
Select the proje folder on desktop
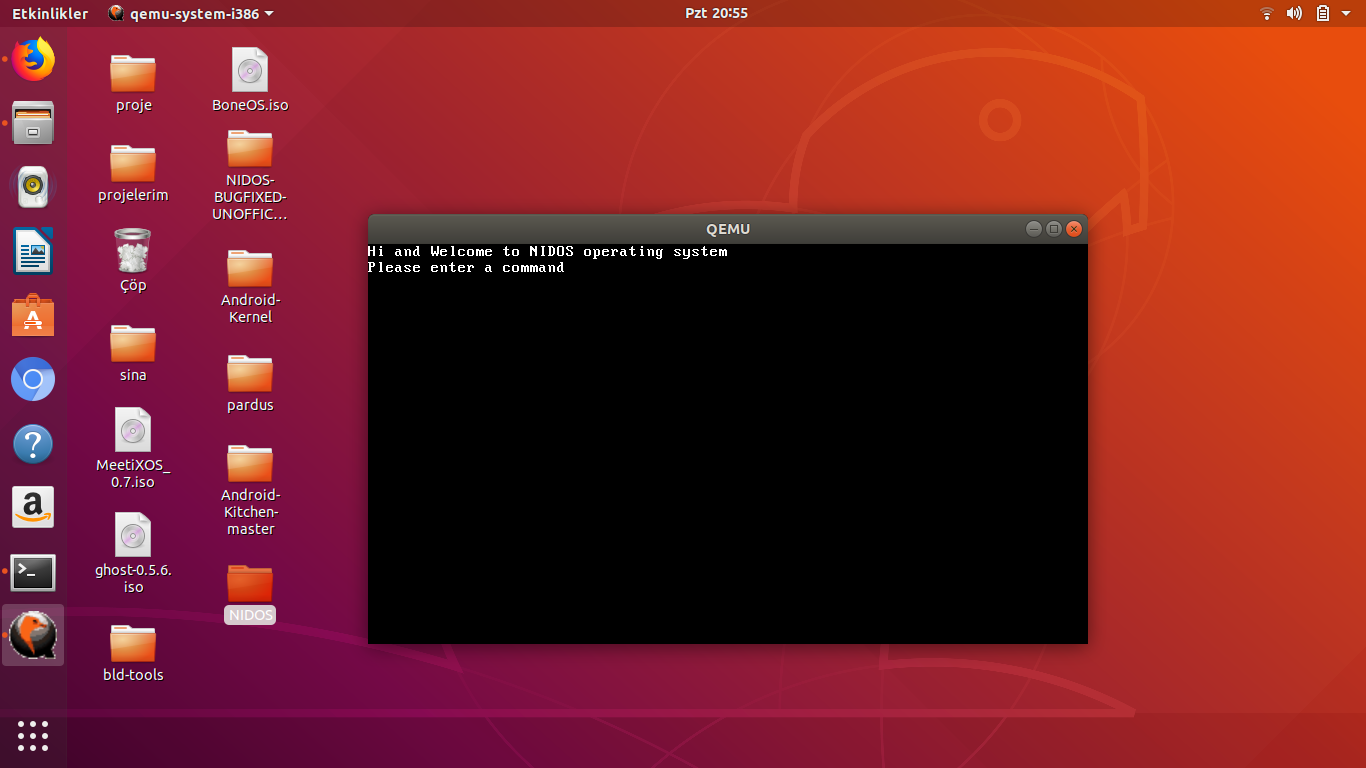tap(133, 83)
